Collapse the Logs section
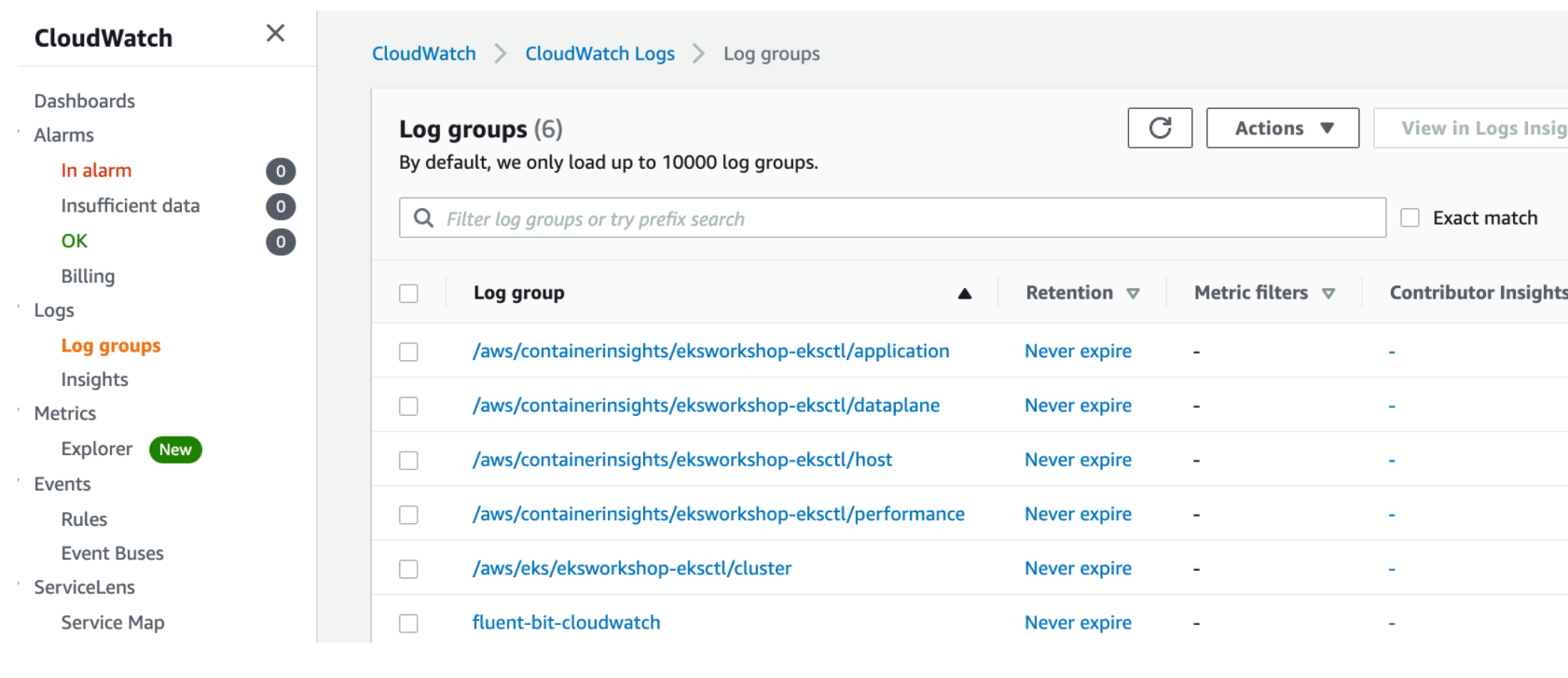 point(19,308)
